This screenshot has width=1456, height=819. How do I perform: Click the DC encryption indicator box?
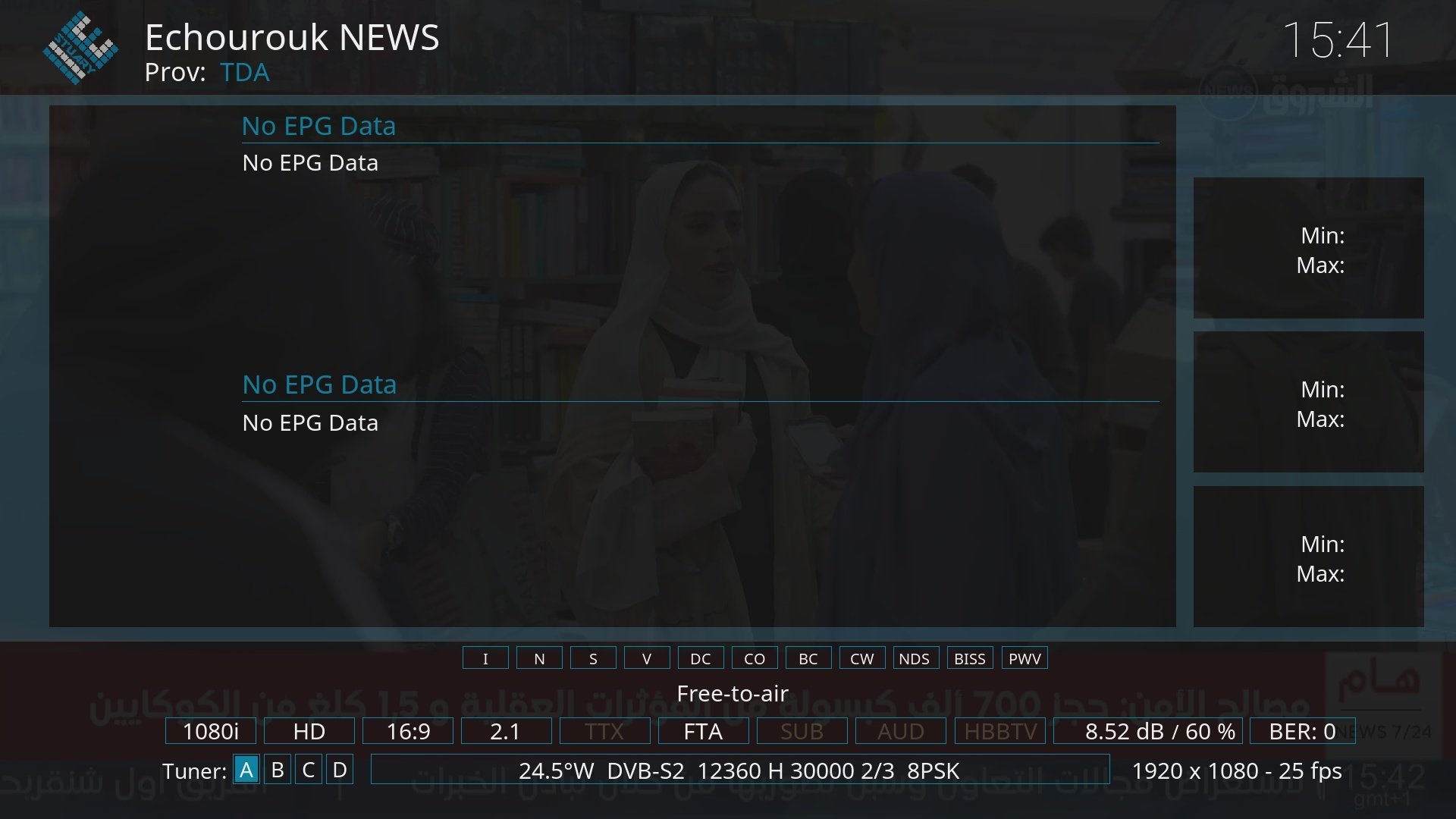[x=701, y=658]
